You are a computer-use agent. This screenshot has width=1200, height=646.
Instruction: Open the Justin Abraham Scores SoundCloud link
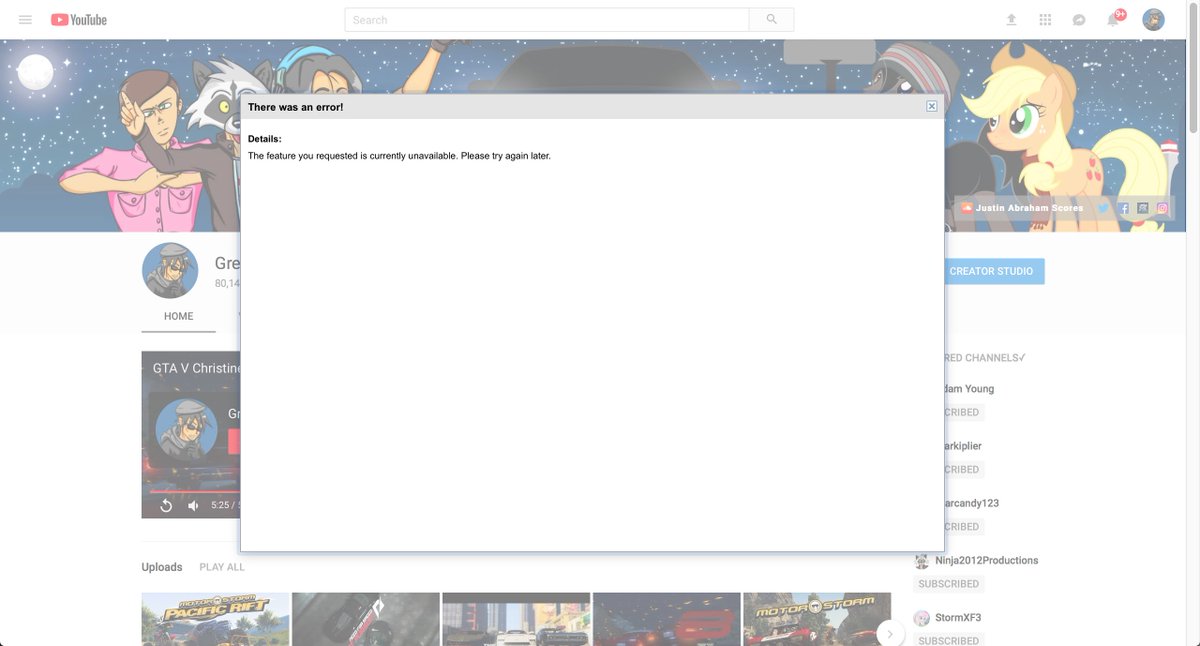click(x=1022, y=208)
